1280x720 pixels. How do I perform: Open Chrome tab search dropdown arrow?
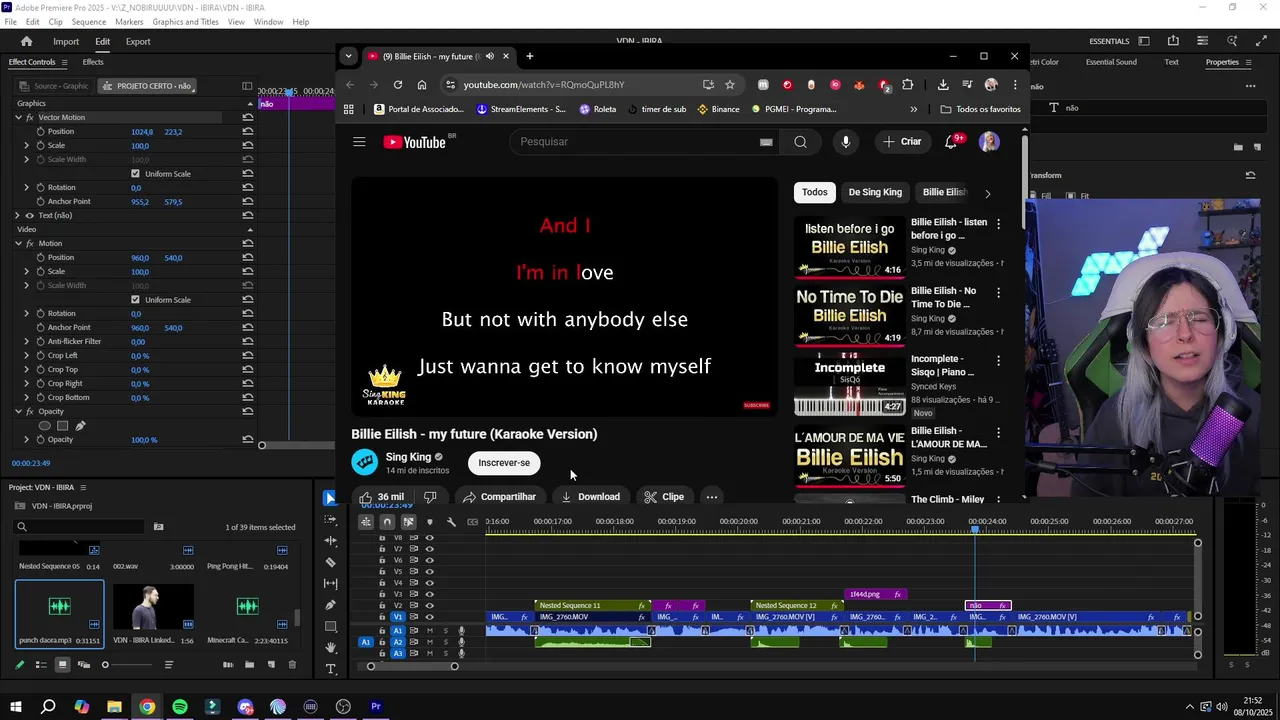pos(348,56)
